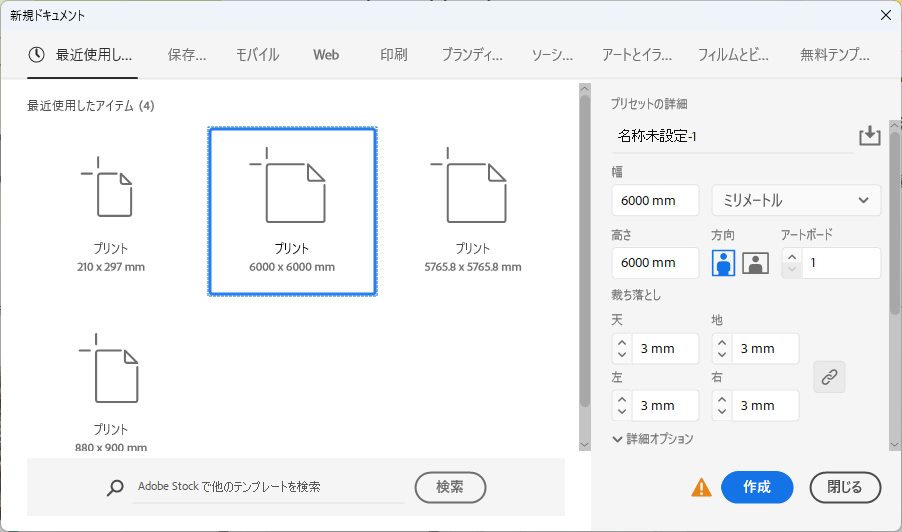
Task: Switch to the モバイル tab
Action: click(257, 55)
